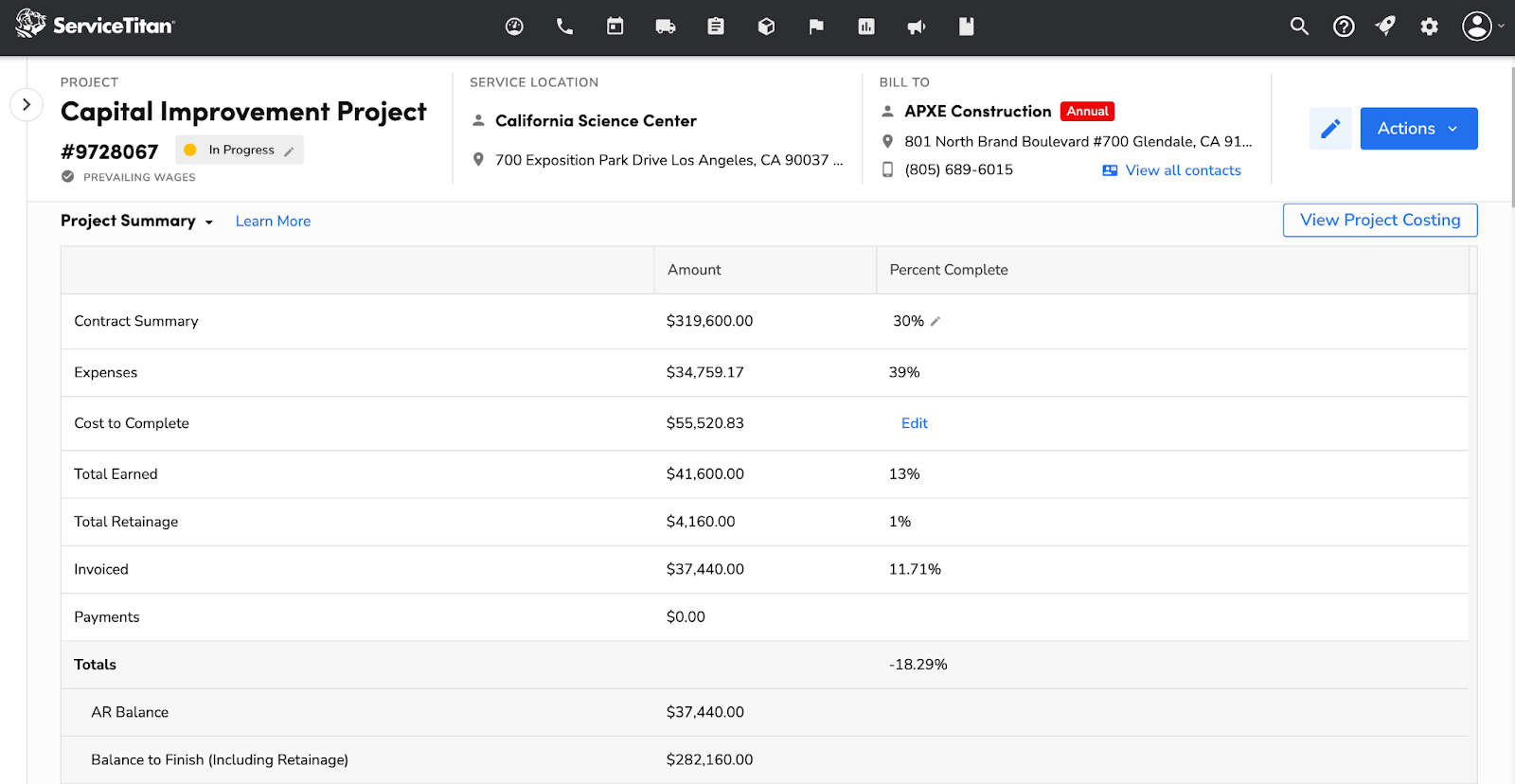
Task: Click the Learn More link
Action: coord(273,221)
